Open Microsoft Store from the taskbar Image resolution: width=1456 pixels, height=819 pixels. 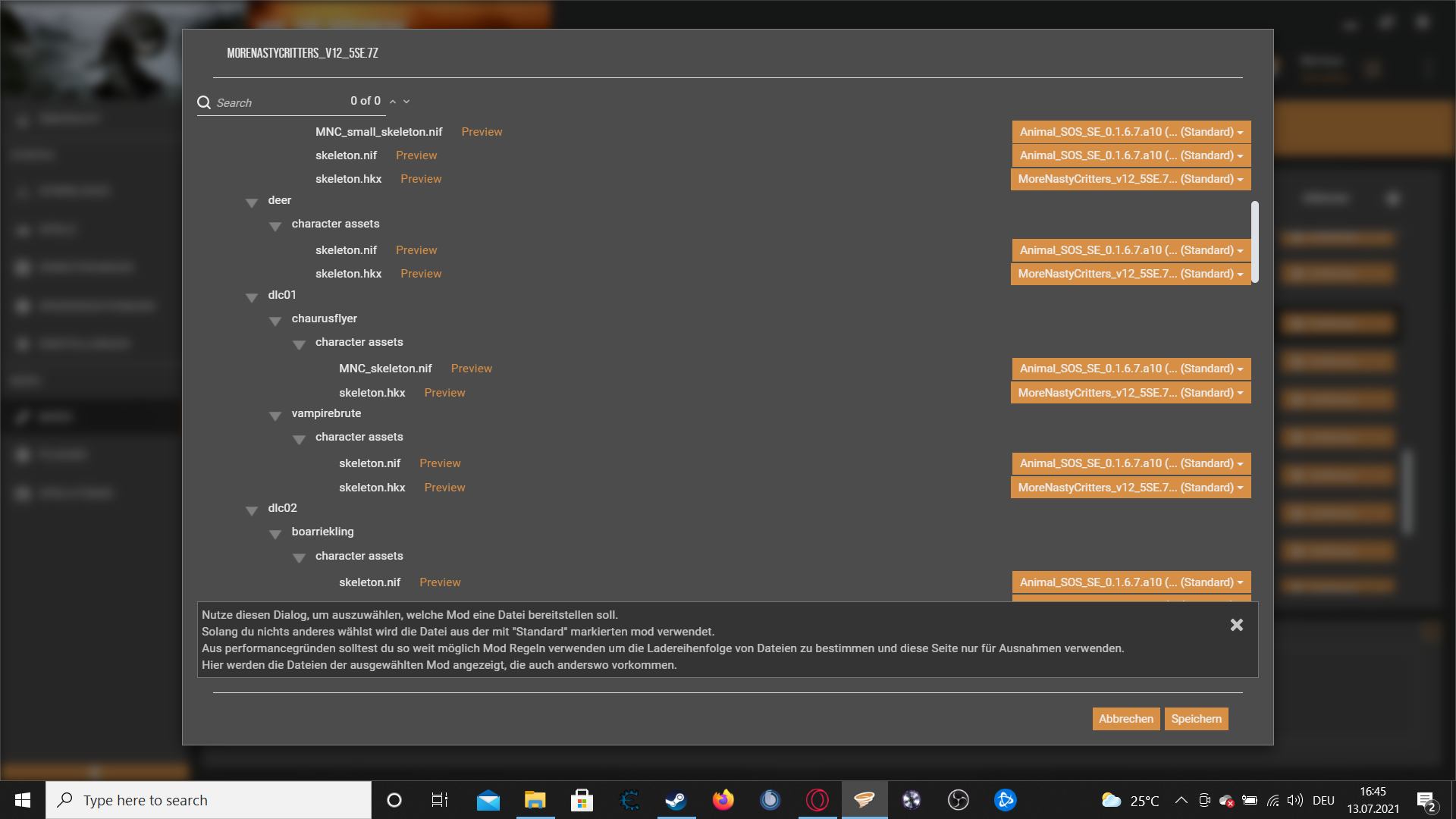tap(582, 800)
